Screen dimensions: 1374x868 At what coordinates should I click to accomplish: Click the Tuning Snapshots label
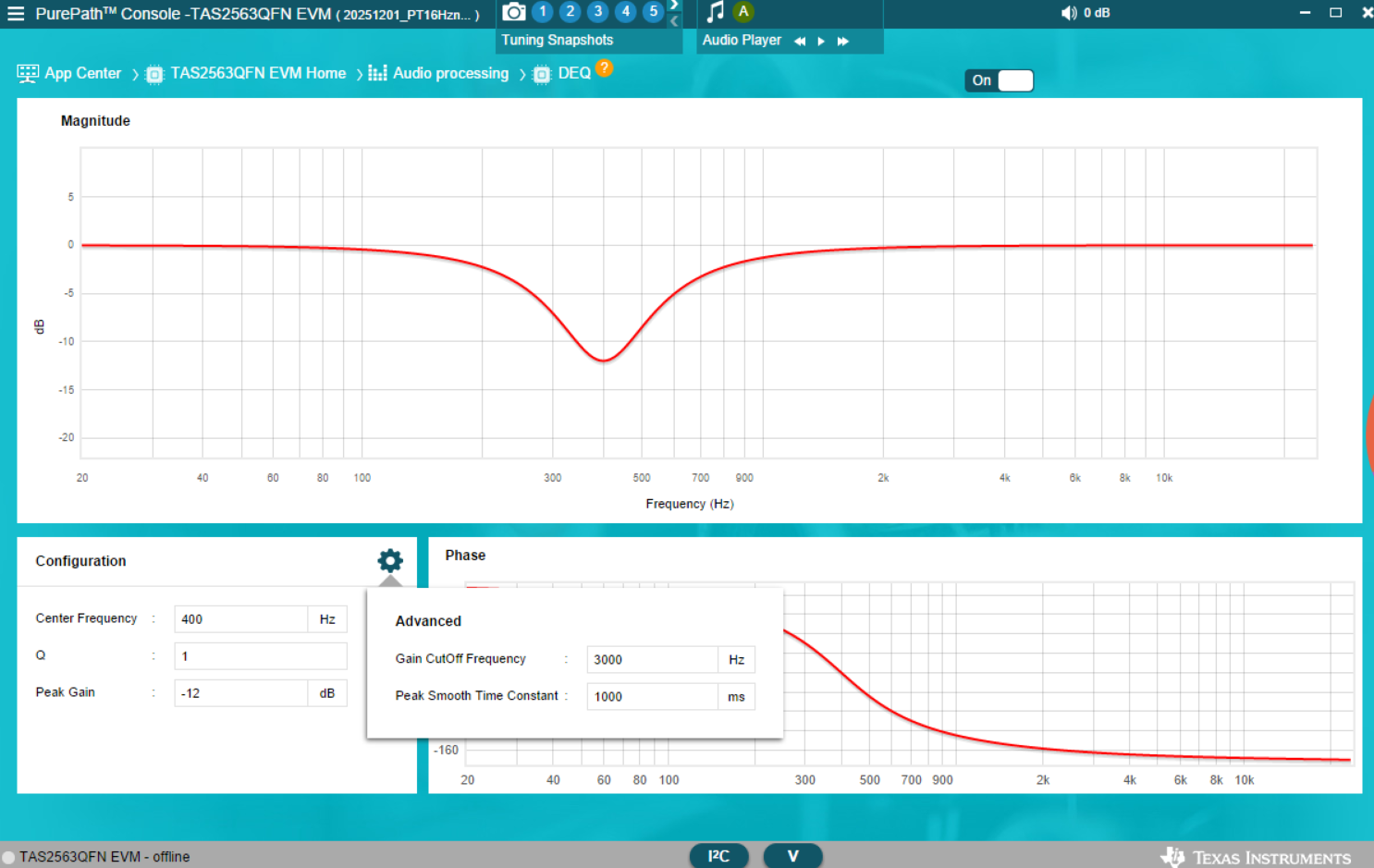click(558, 40)
